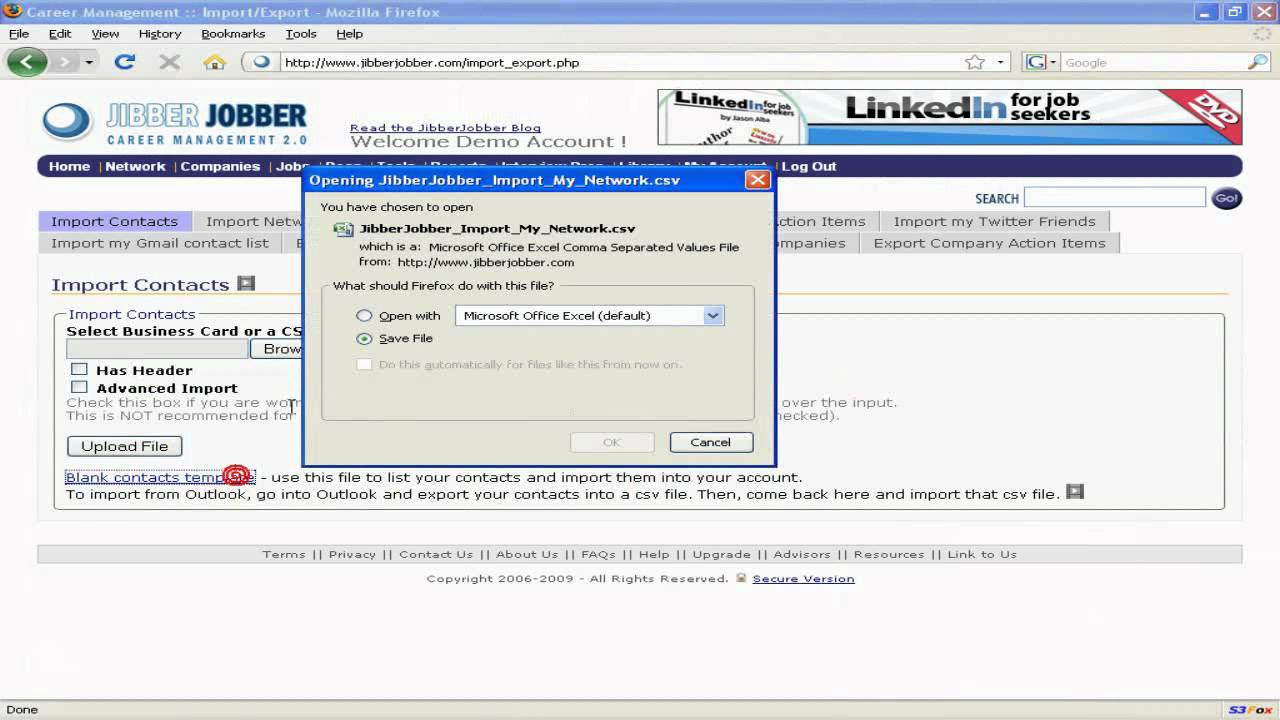Open the Contact Us footer link
1280x720 pixels.
click(436, 554)
